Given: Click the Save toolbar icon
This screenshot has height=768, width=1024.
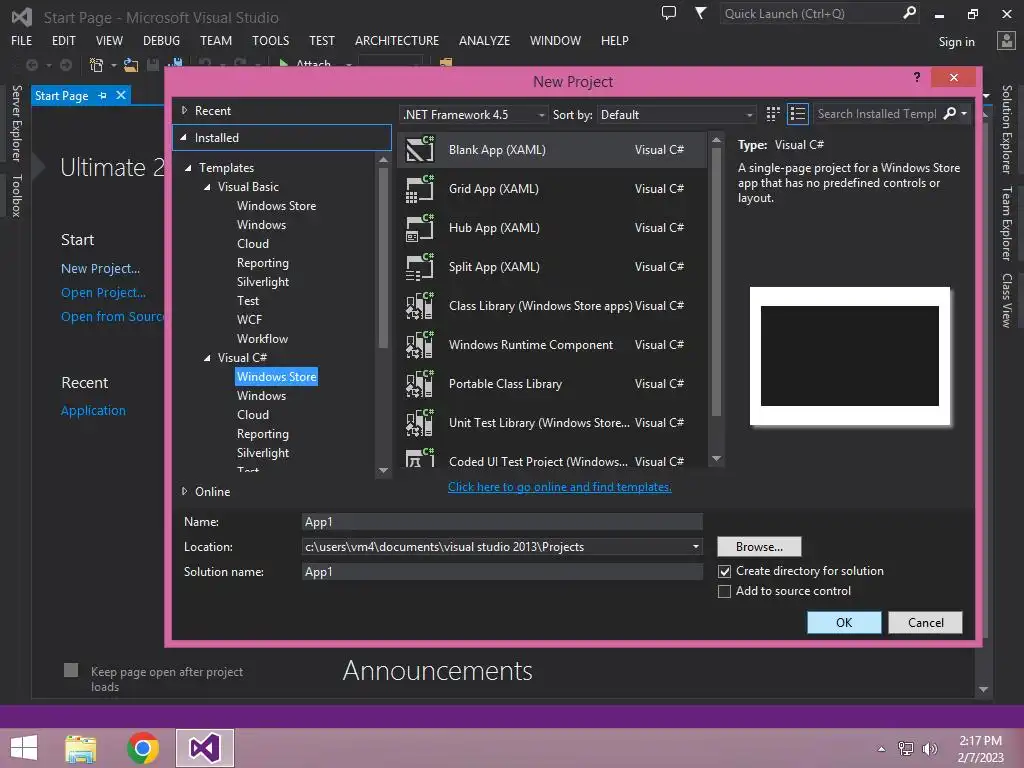Looking at the screenshot, I should tap(153, 65).
